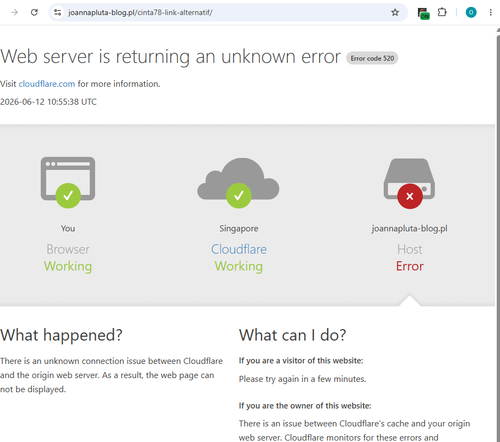Viewport: 500px width, 442px height.
Task: Click the 'joannapluta-blog.pl' host label
Action: (409, 229)
